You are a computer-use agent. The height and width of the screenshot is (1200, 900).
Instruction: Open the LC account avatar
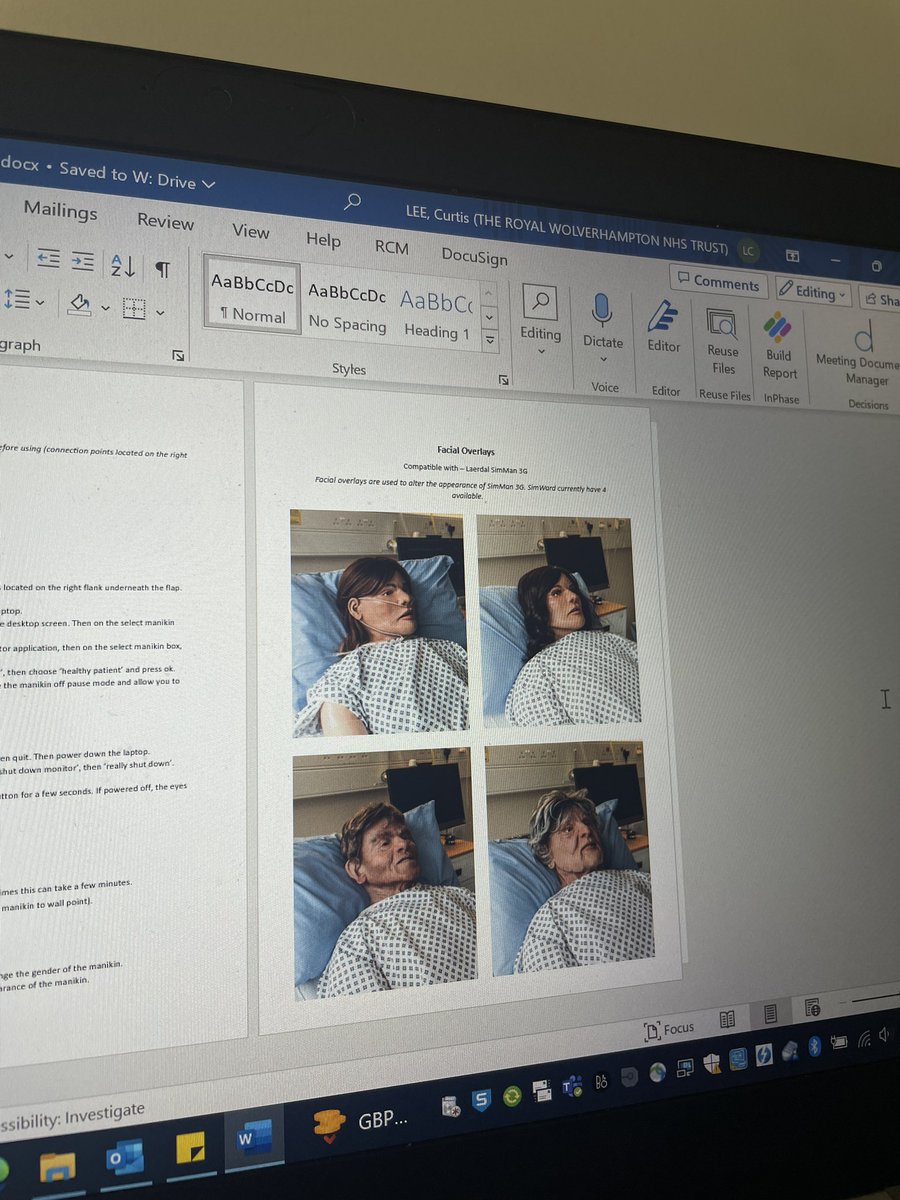click(747, 249)
